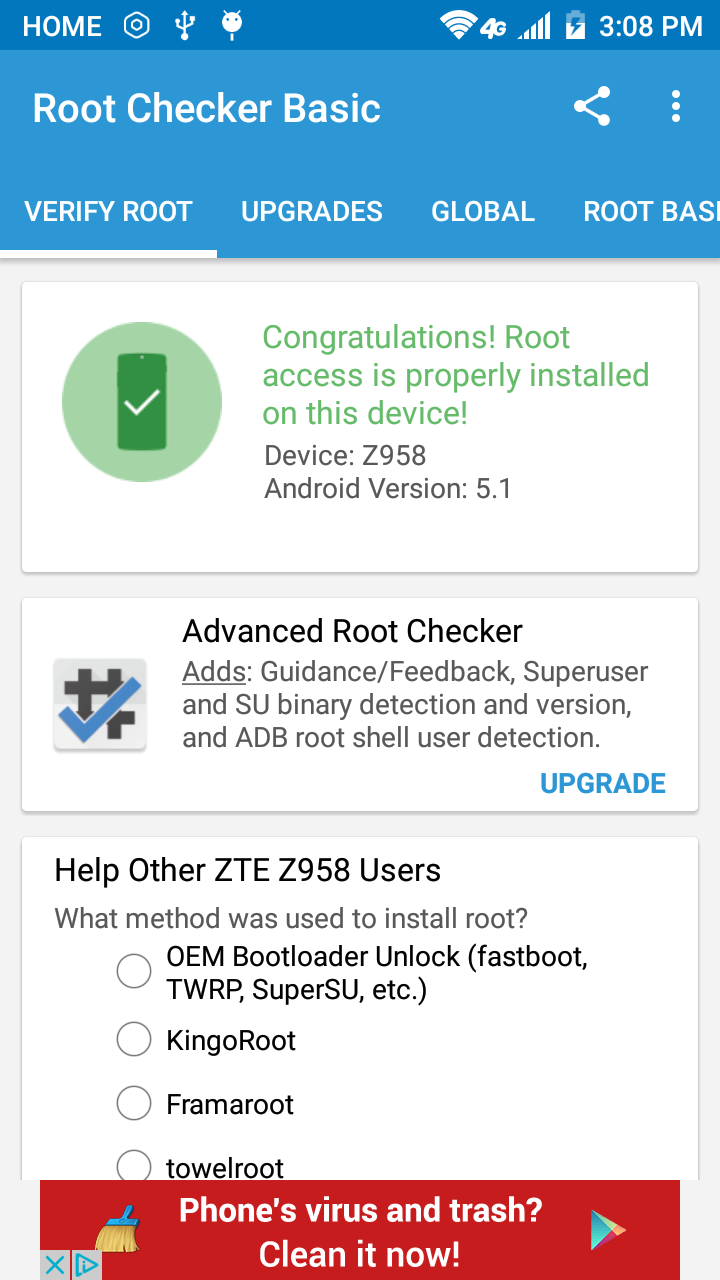The image size is (720, 1280).
Task: Tap the Google Play icon in ad
Action: coord(607,1229)
